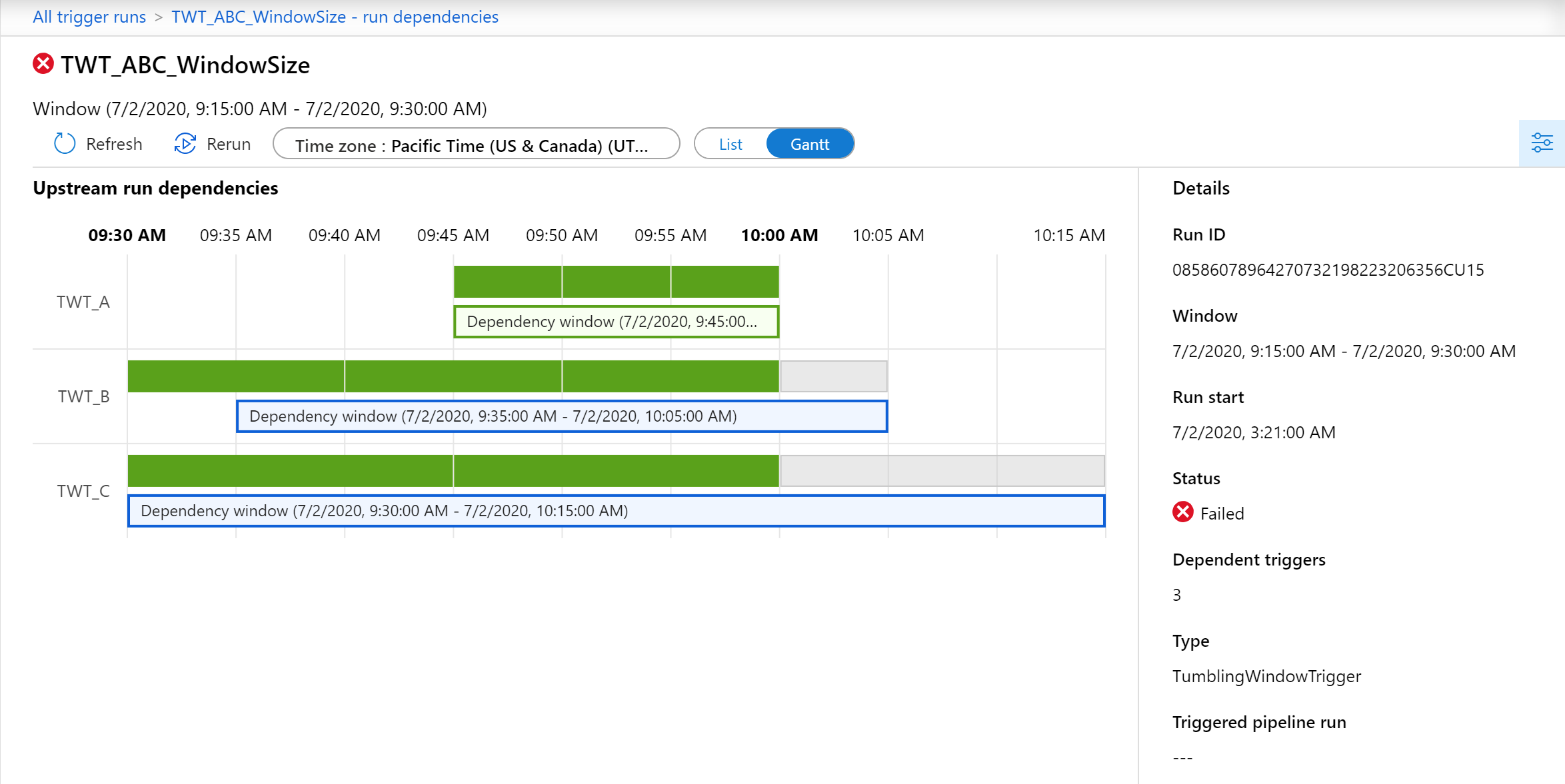This screenshot has width=1565, height=784.
Task: Click the settings/filter icon top right
Action: pyautogui.click(x=1542, y=144)
